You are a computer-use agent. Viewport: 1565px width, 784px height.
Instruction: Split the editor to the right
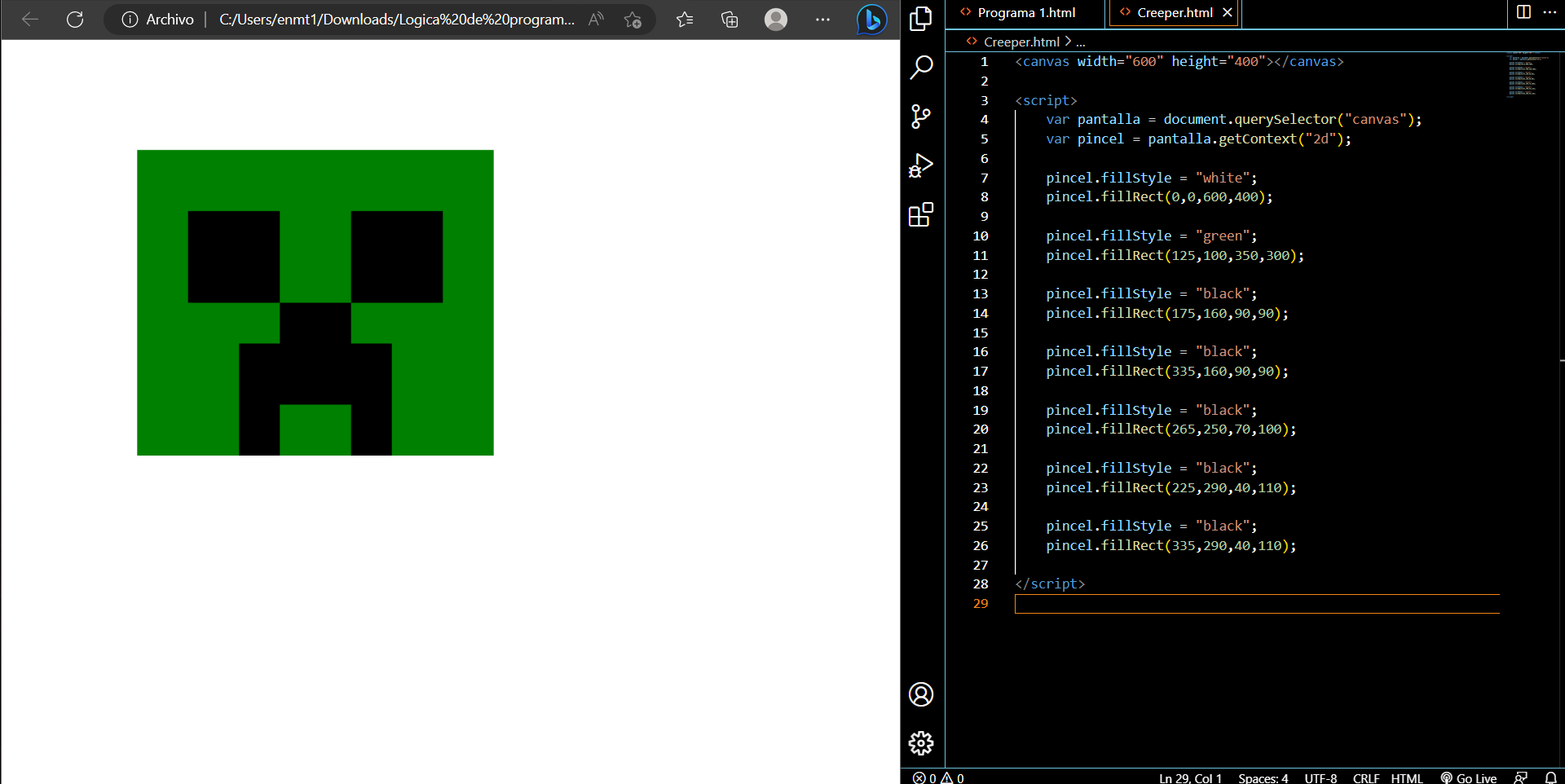[1523, 12]
